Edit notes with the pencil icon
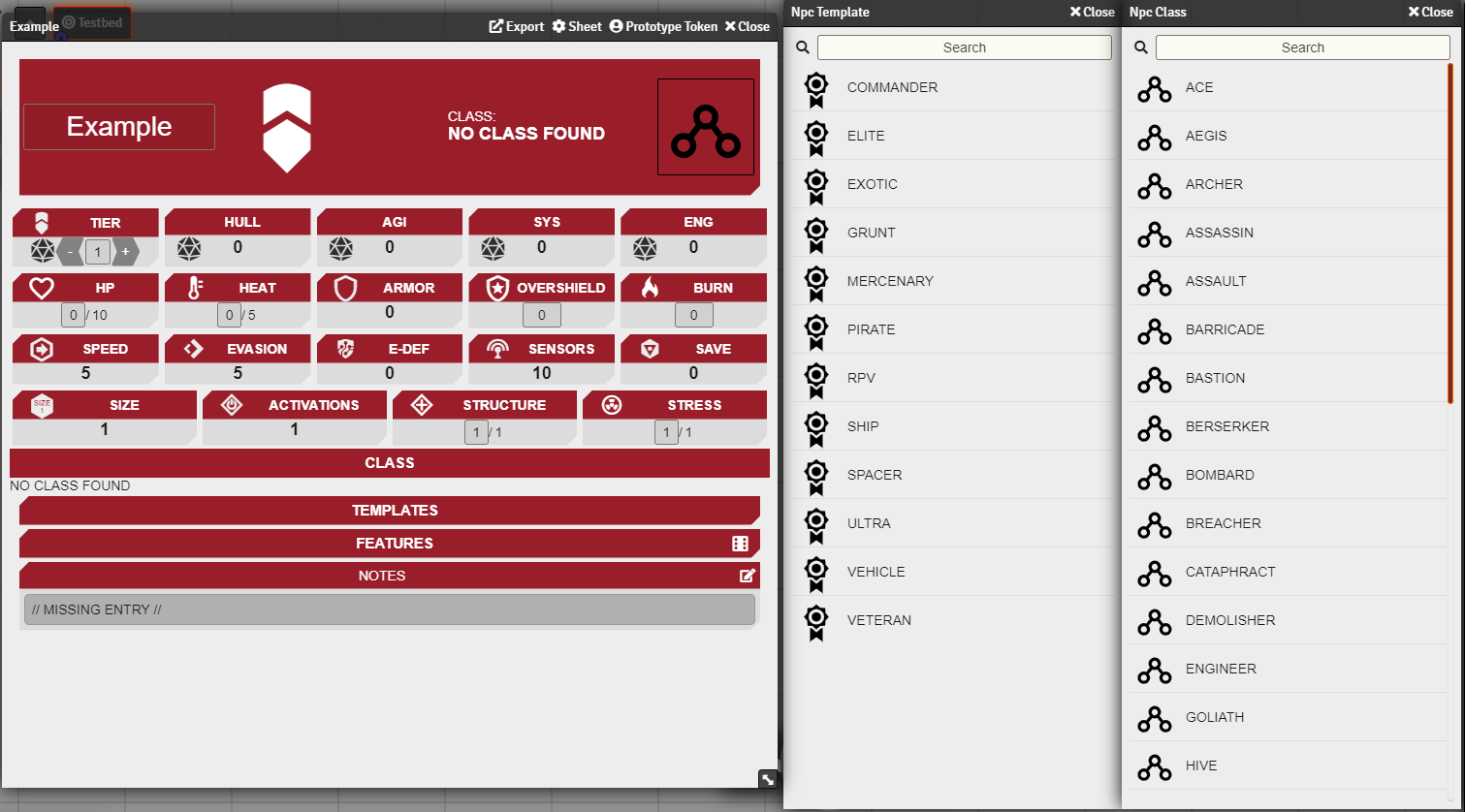Image resolution: width=1465 pixels, height=812 pixels. point(748,576)
